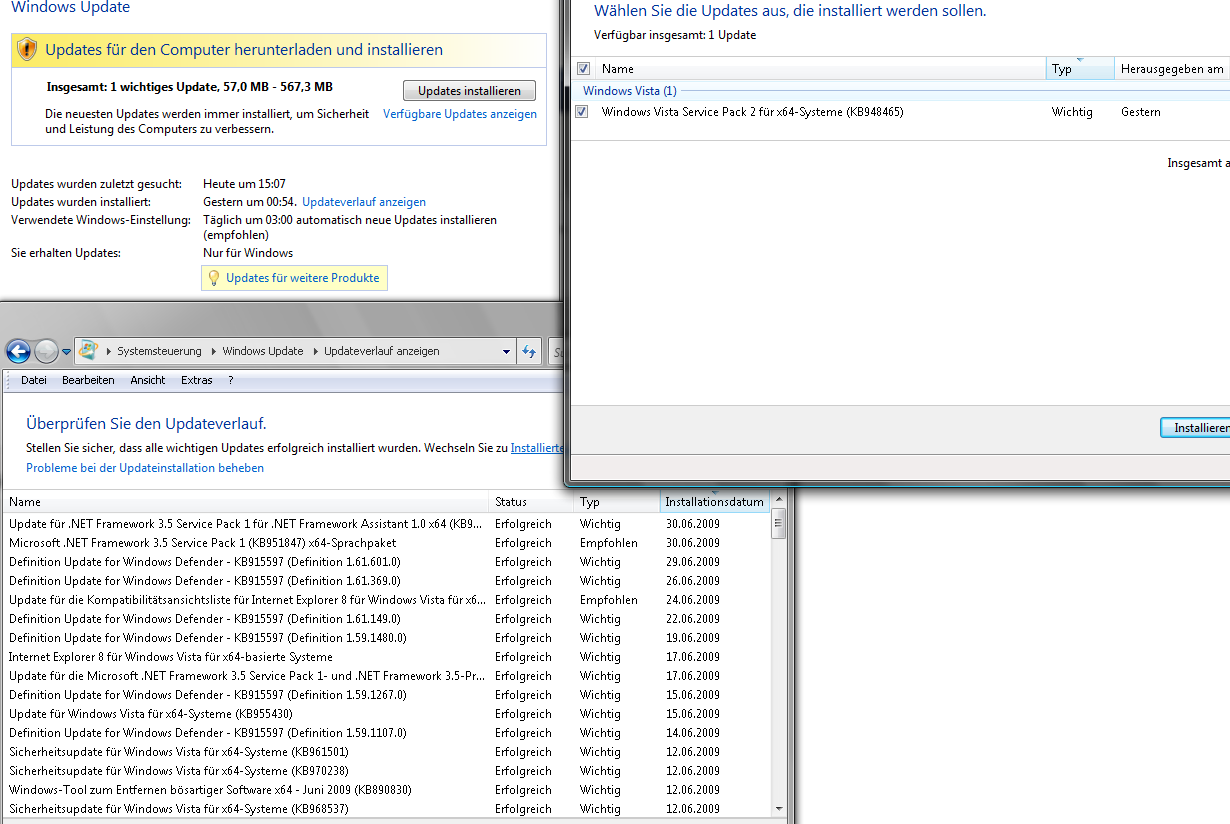Select the Updateverlauf anzeigen breadcrumb

pyautogui.click(x=381, y=352)
